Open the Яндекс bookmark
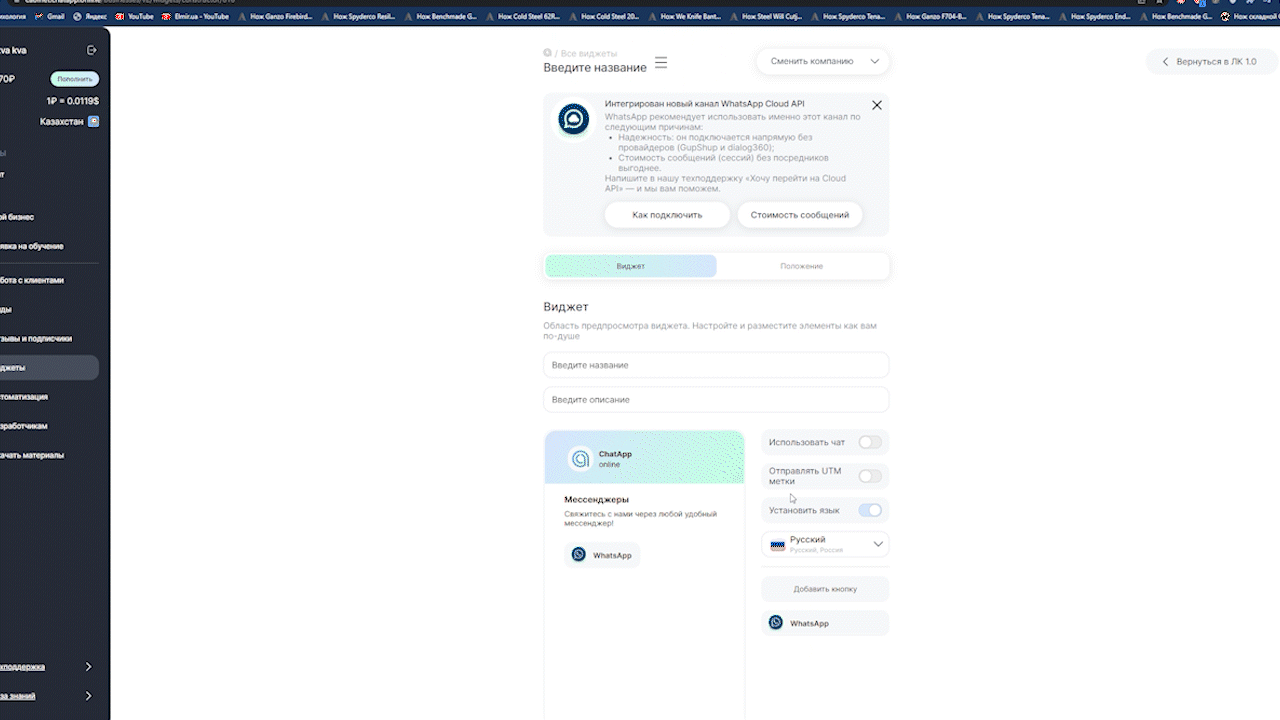 click(x=90, y=16)
